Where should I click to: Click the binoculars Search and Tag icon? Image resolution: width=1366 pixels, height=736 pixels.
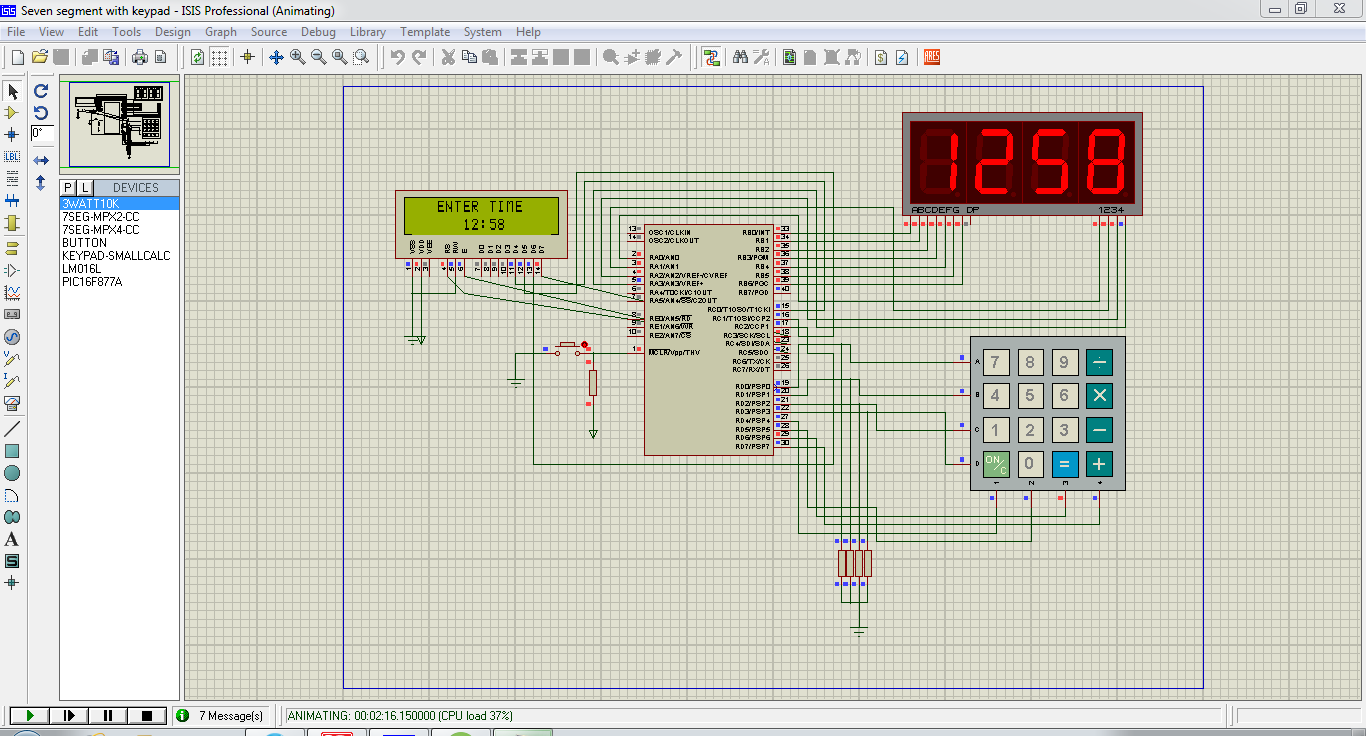(740, 57)
